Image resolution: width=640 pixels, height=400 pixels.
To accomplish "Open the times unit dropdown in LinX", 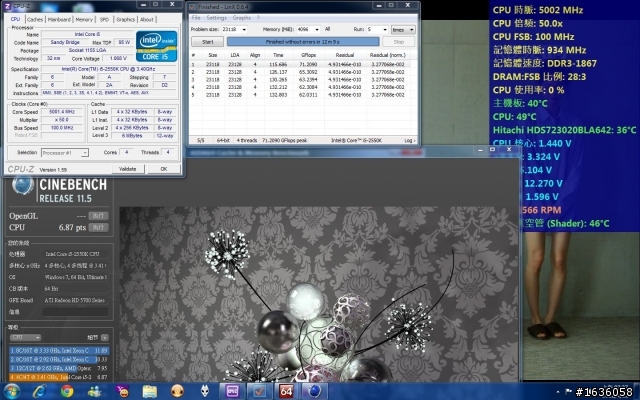I will (x=403, y=29).
